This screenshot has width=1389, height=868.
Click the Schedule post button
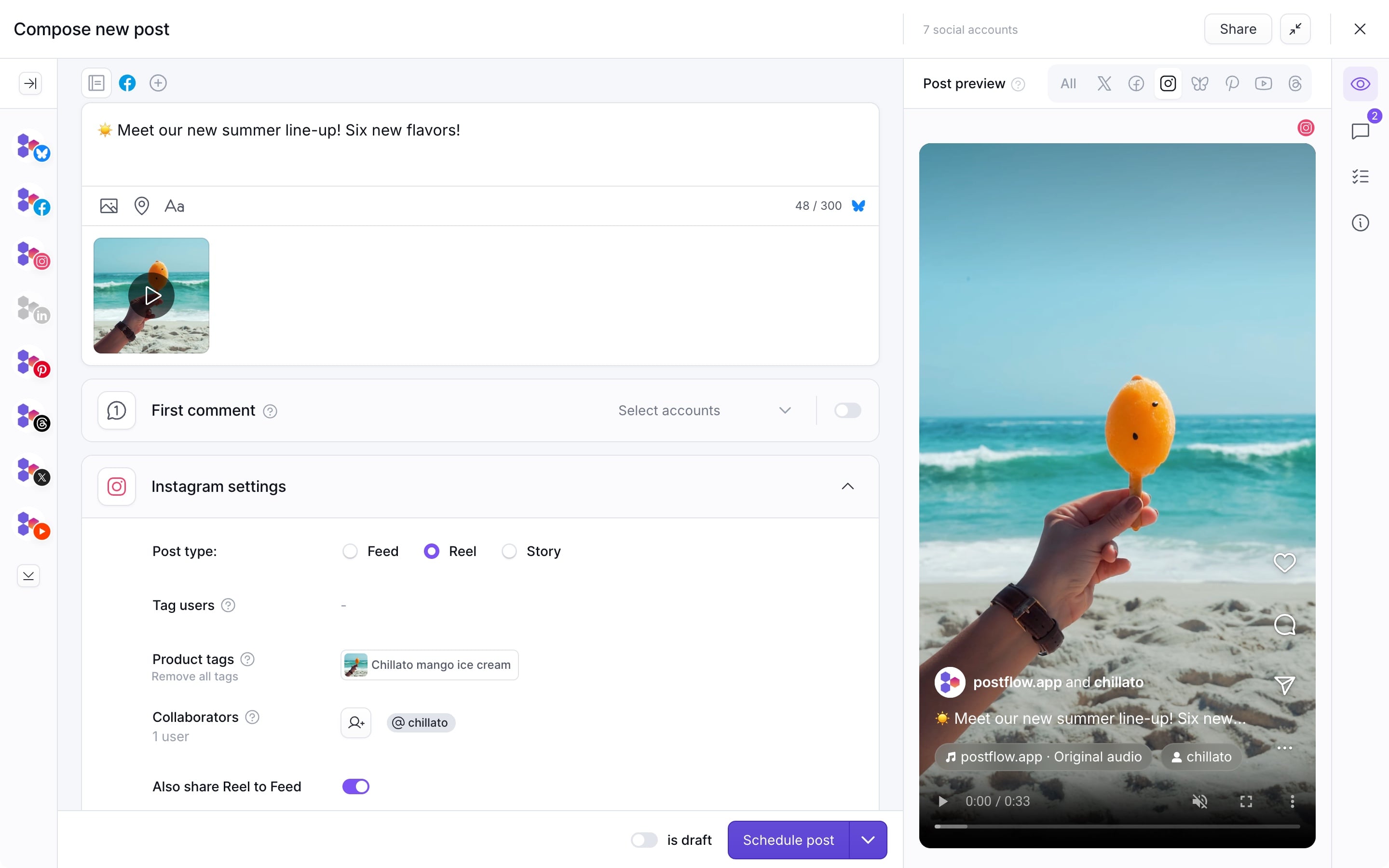[789, 840]
